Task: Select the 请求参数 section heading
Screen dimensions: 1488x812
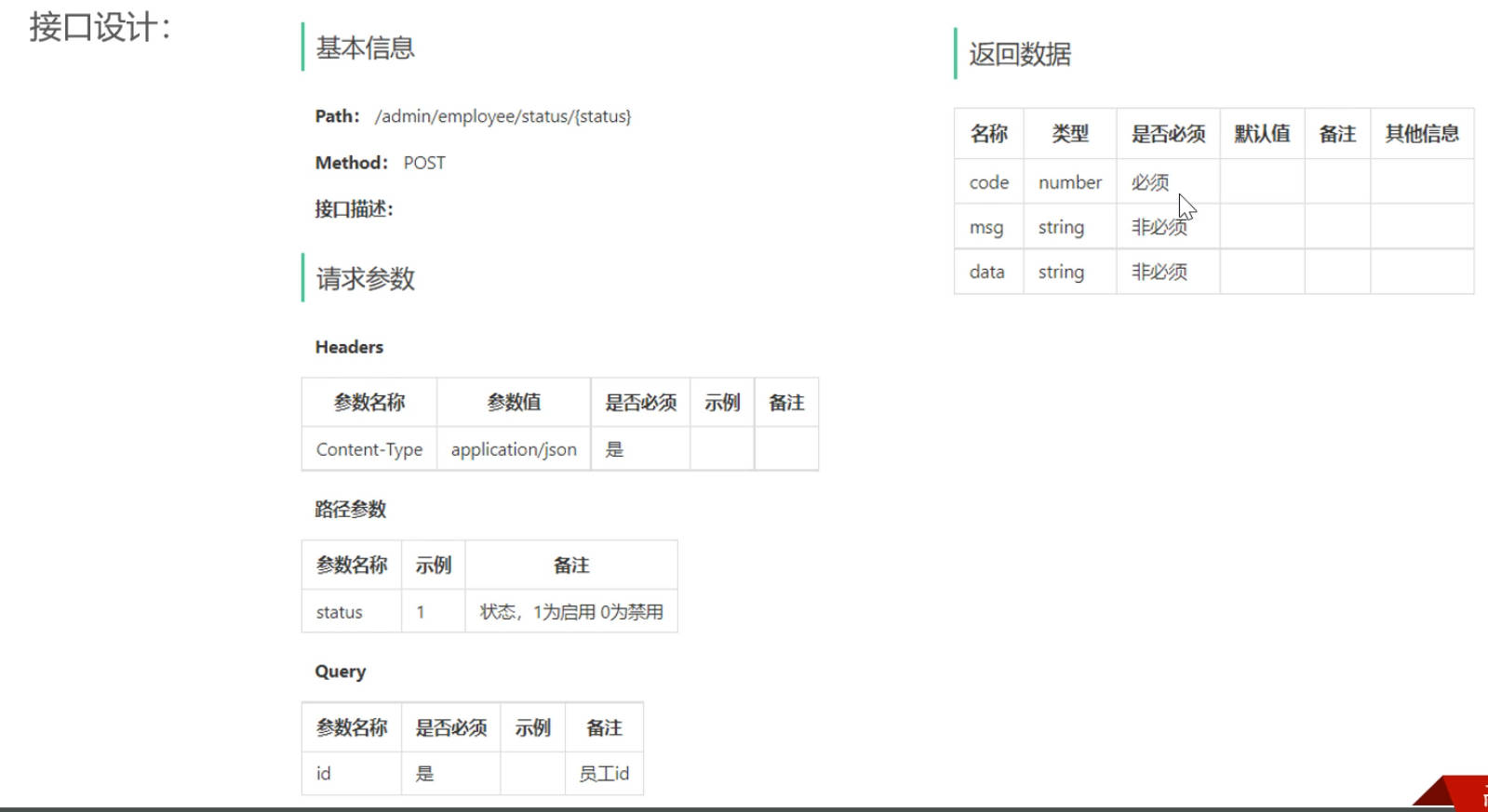Action: coord(365,279)
